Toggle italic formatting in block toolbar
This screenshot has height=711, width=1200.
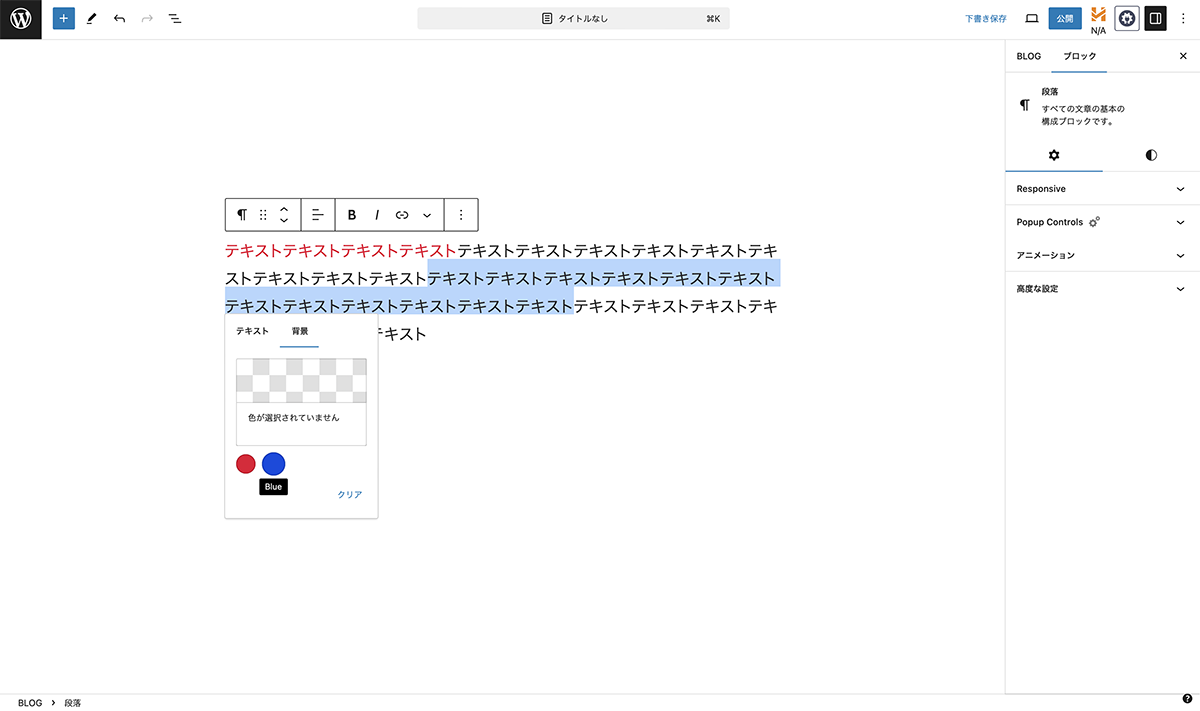[x=377, y=215]
